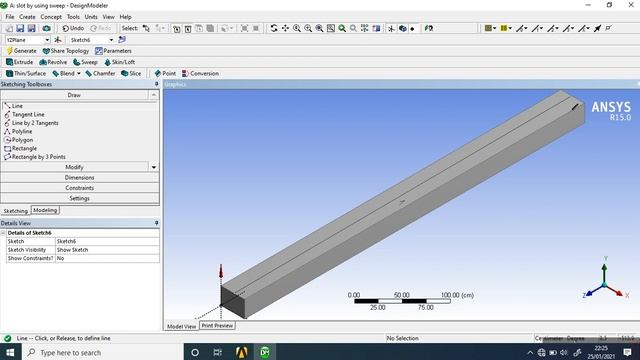This screenshot has width=640, height=360.
Task: Click the Undo button
Action: pyautogui.click(x=73, y=28)
